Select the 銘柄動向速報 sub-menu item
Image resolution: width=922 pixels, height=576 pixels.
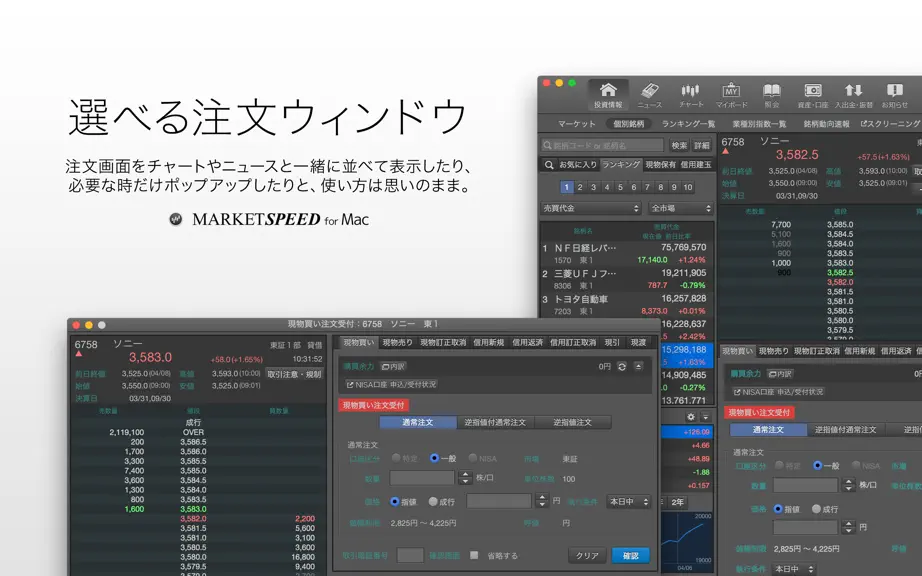pyautogui.click(x=826, y=123)
